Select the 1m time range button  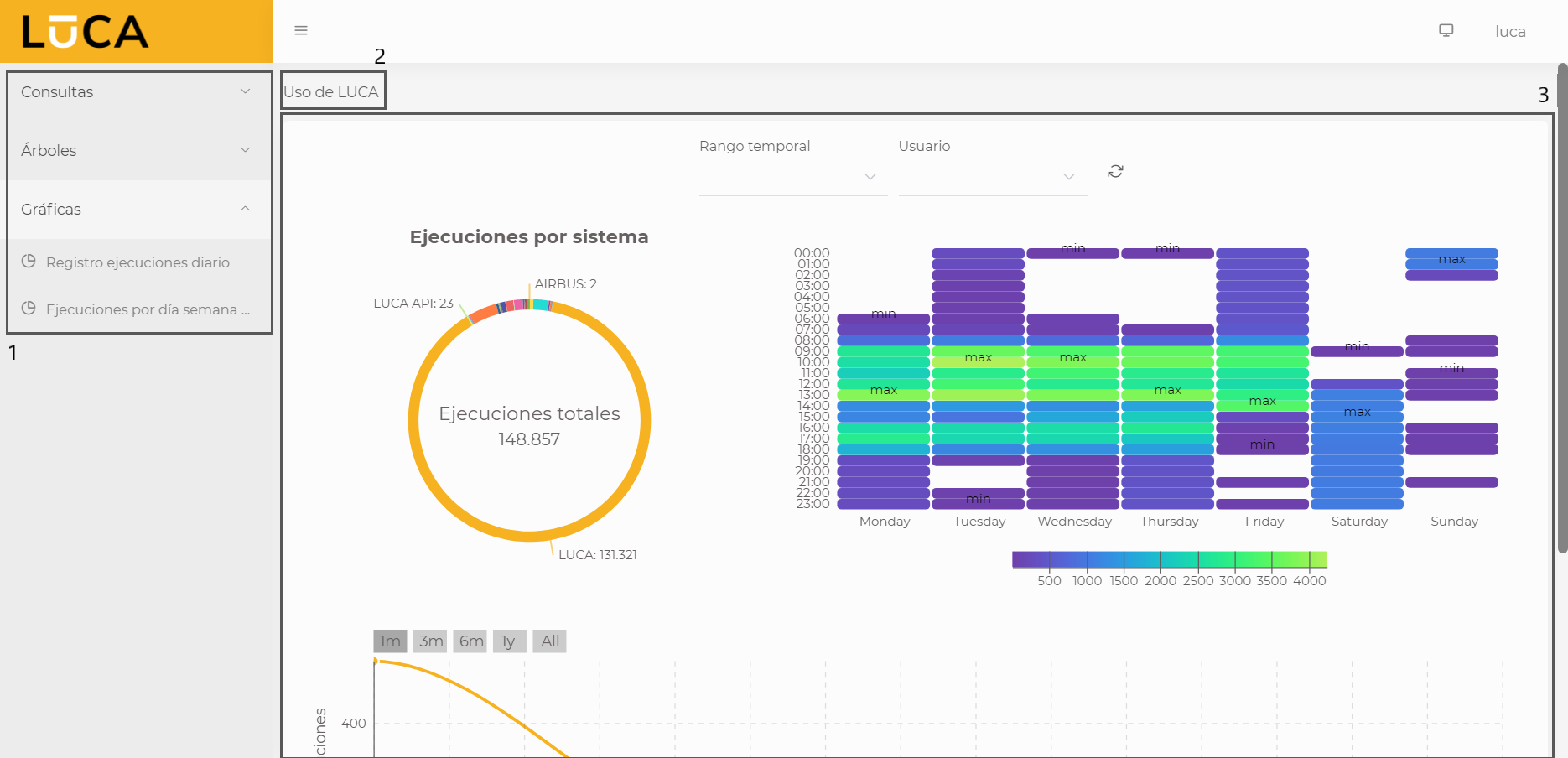(x=390, y=641)
